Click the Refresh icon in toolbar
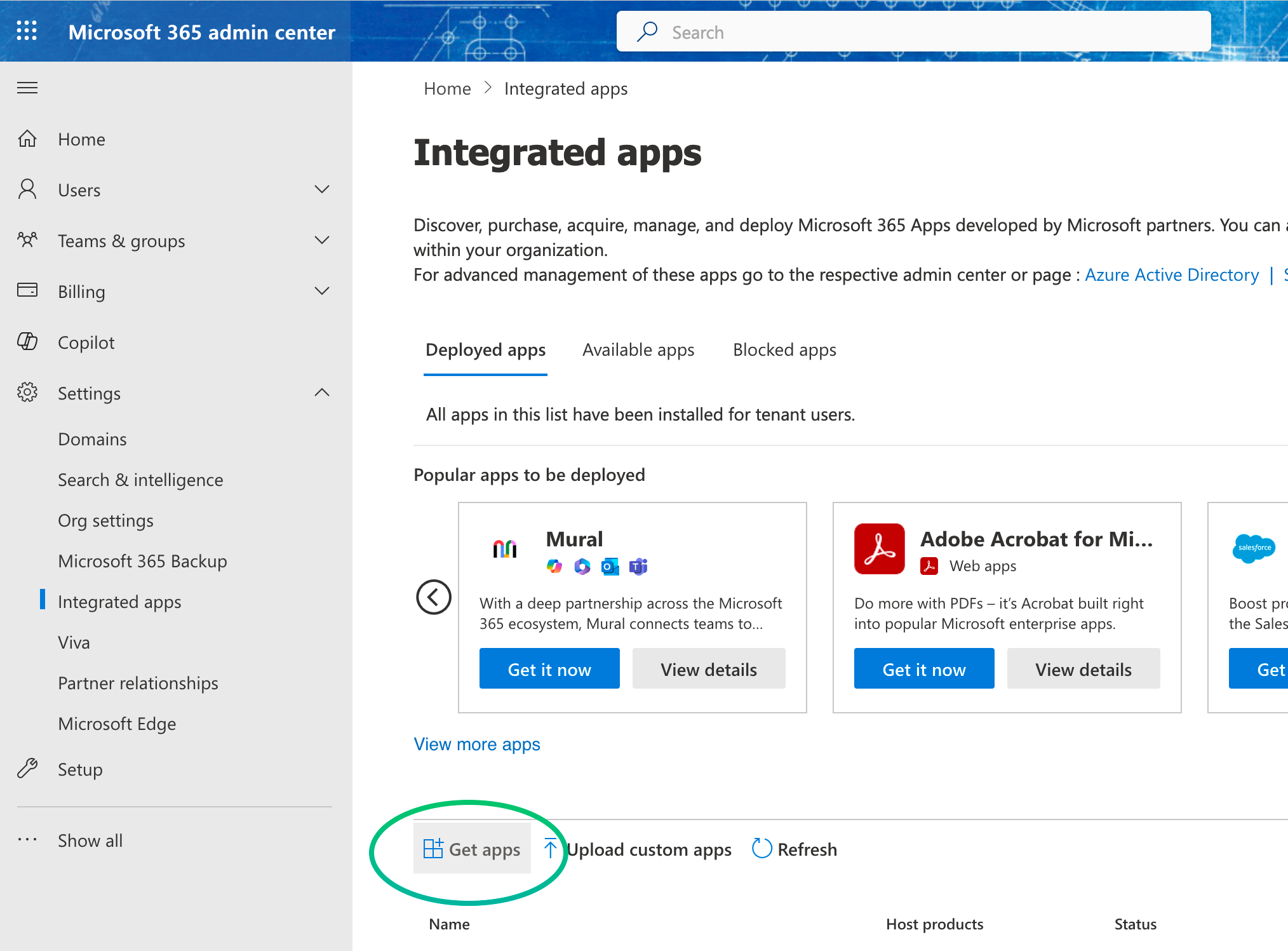This screenshot has height=951, width=1288. tap(761, 848)
